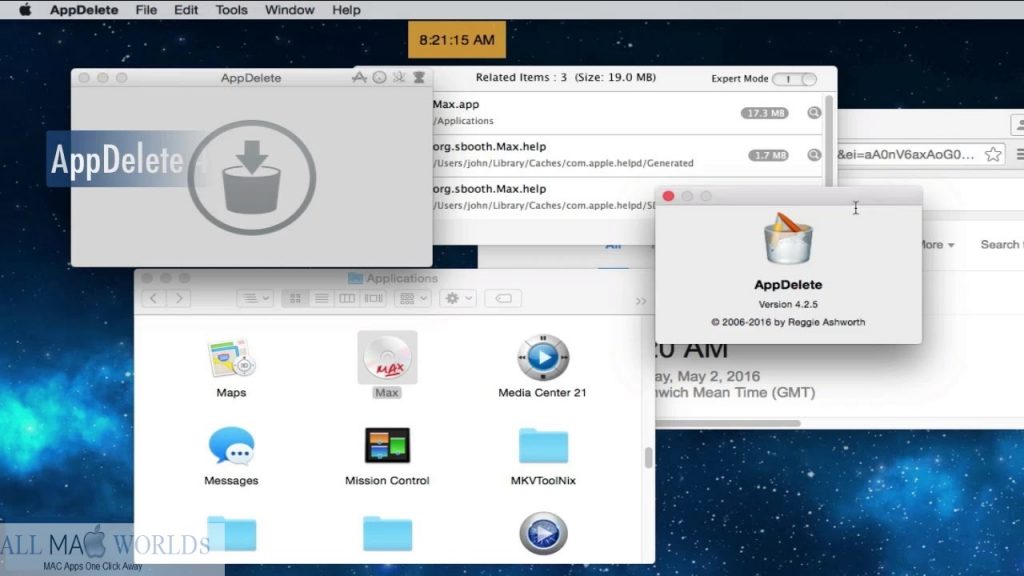
Task: Click the AppDelete trash icon in About window
Action: coord(788,239)
